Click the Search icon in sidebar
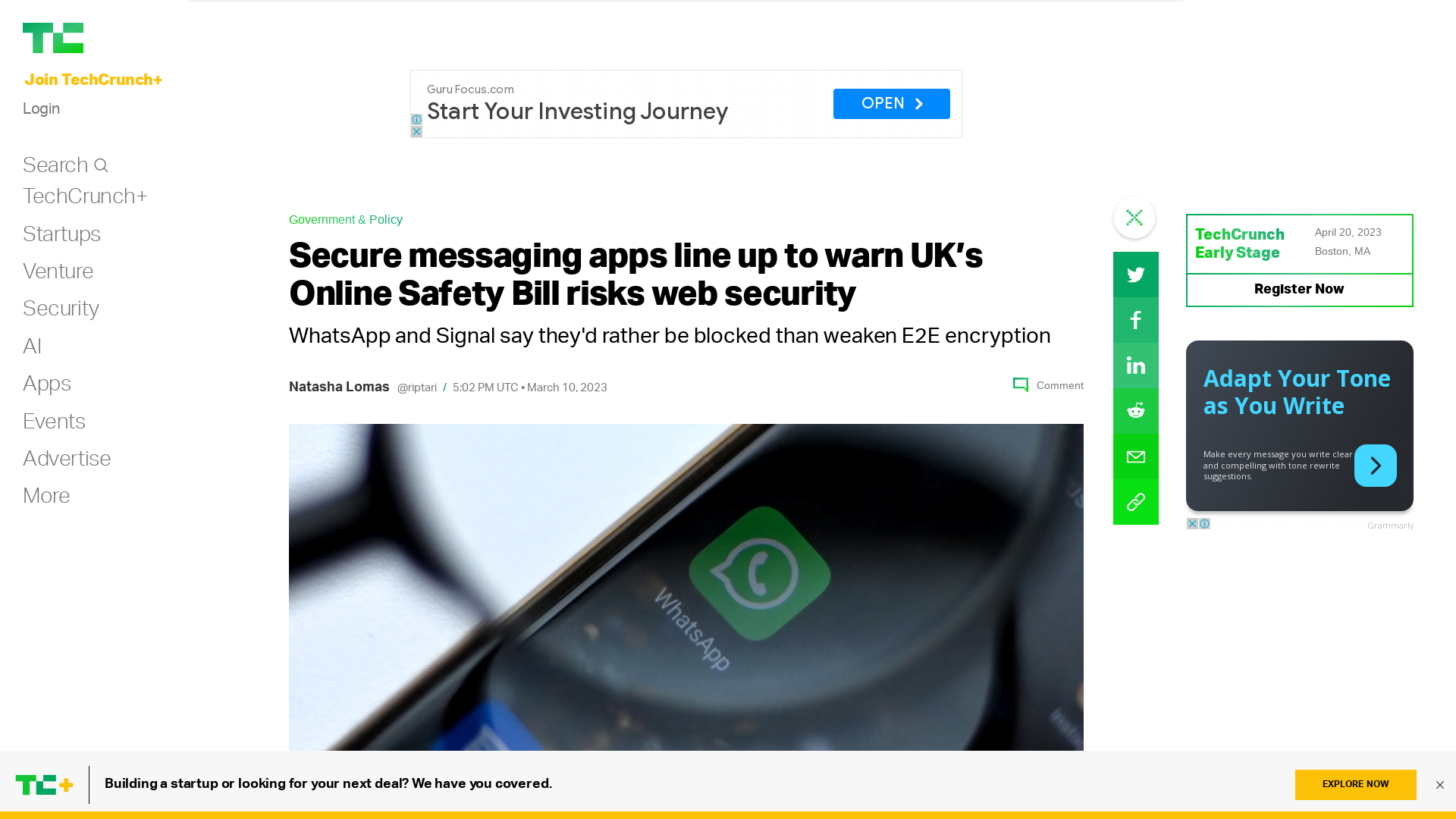This screenshot has height=819, width=1456. (100, 165)
